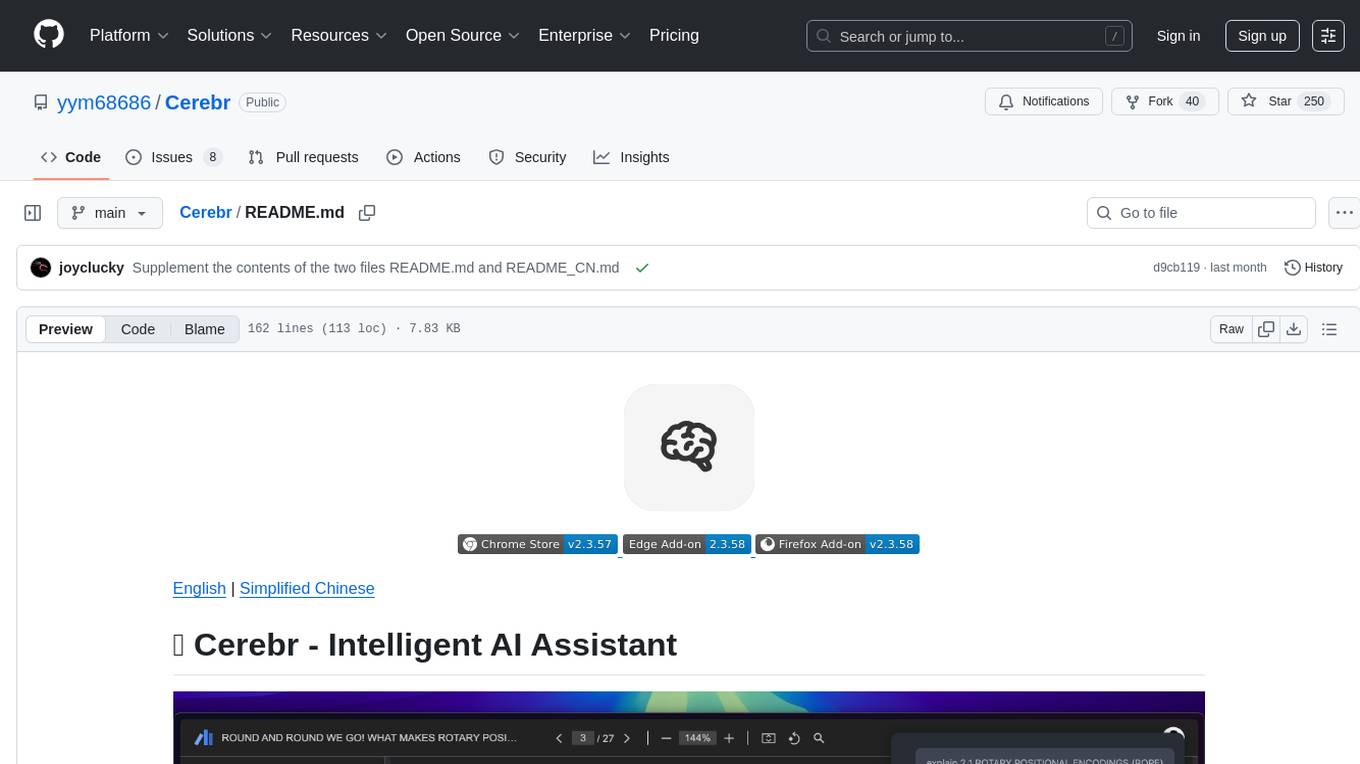Open the more file actions ellipsis menu
The height and width of the screenshot is (764, 1360).
[1344, 213]
